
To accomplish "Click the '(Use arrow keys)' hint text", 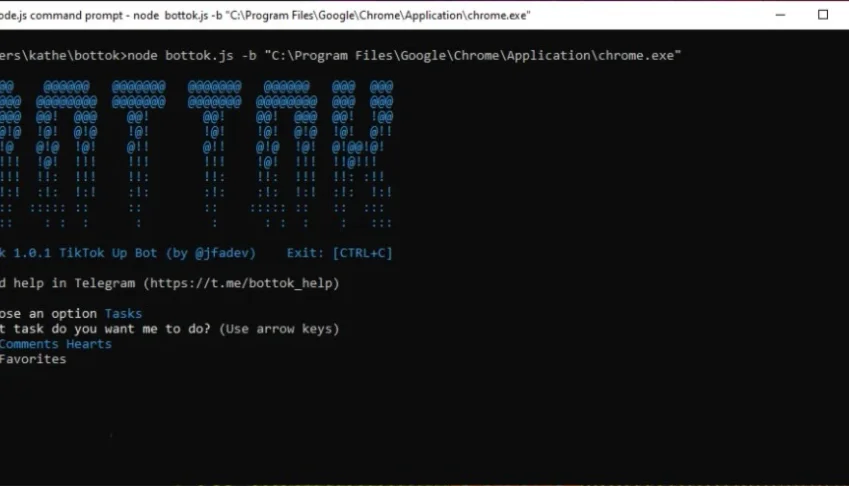I will tap(279, 329).
